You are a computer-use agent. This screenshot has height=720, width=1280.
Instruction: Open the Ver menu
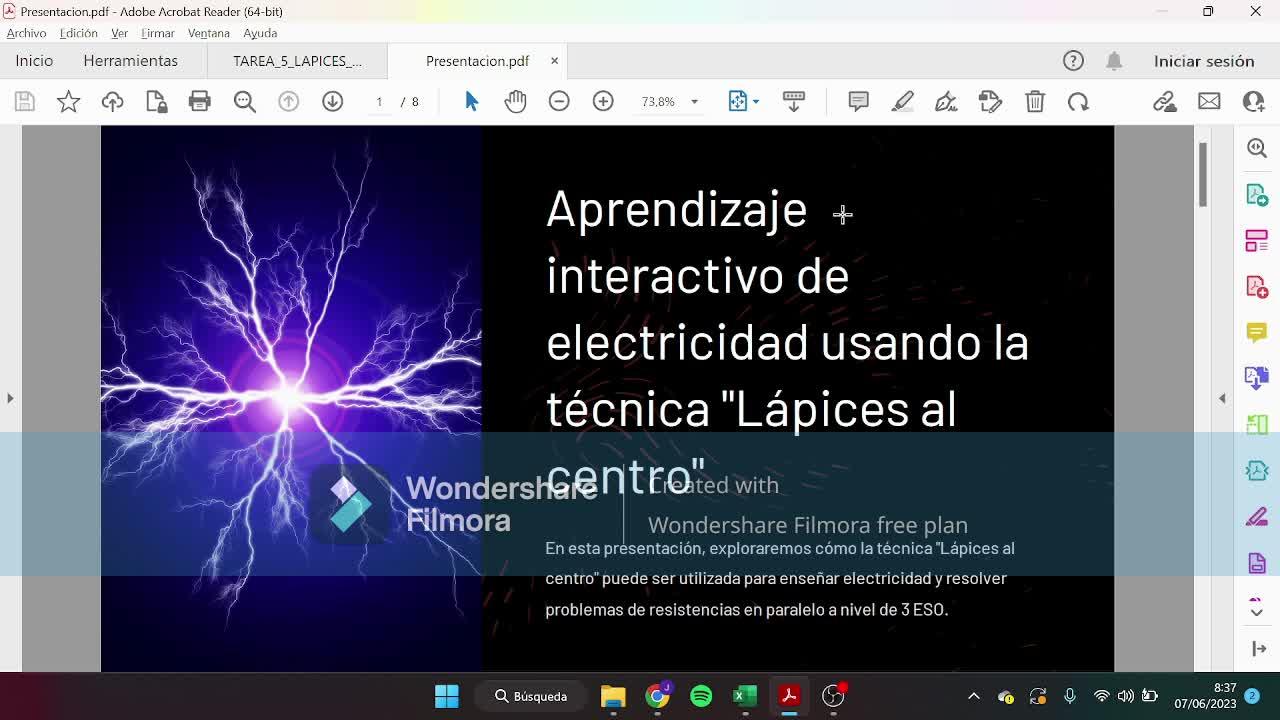(x=119, y=33)
